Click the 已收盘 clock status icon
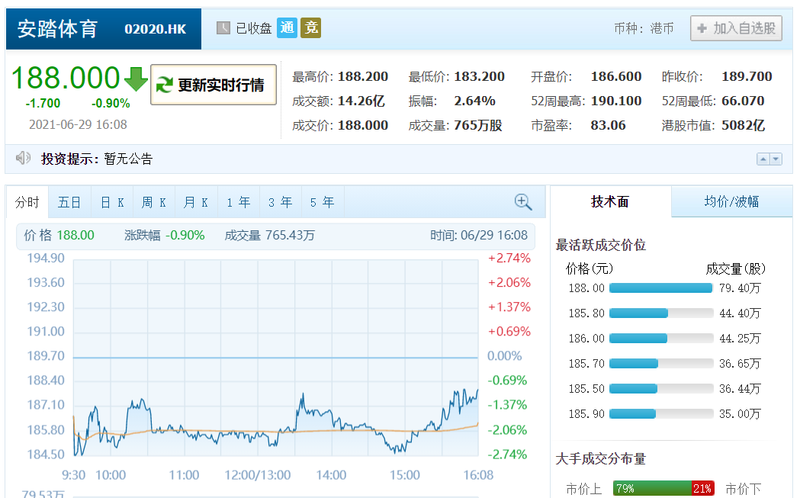 pos(223,28)
